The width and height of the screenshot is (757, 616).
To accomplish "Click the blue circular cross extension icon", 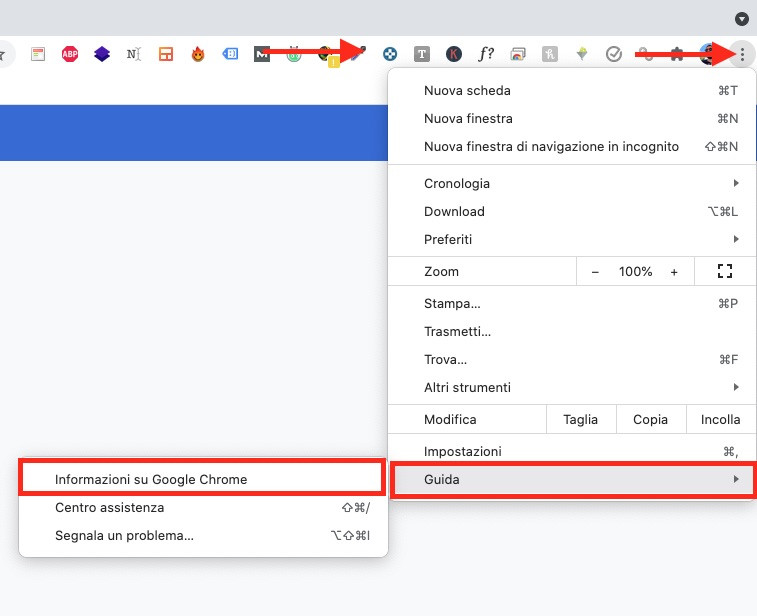I will click(390, 54).
